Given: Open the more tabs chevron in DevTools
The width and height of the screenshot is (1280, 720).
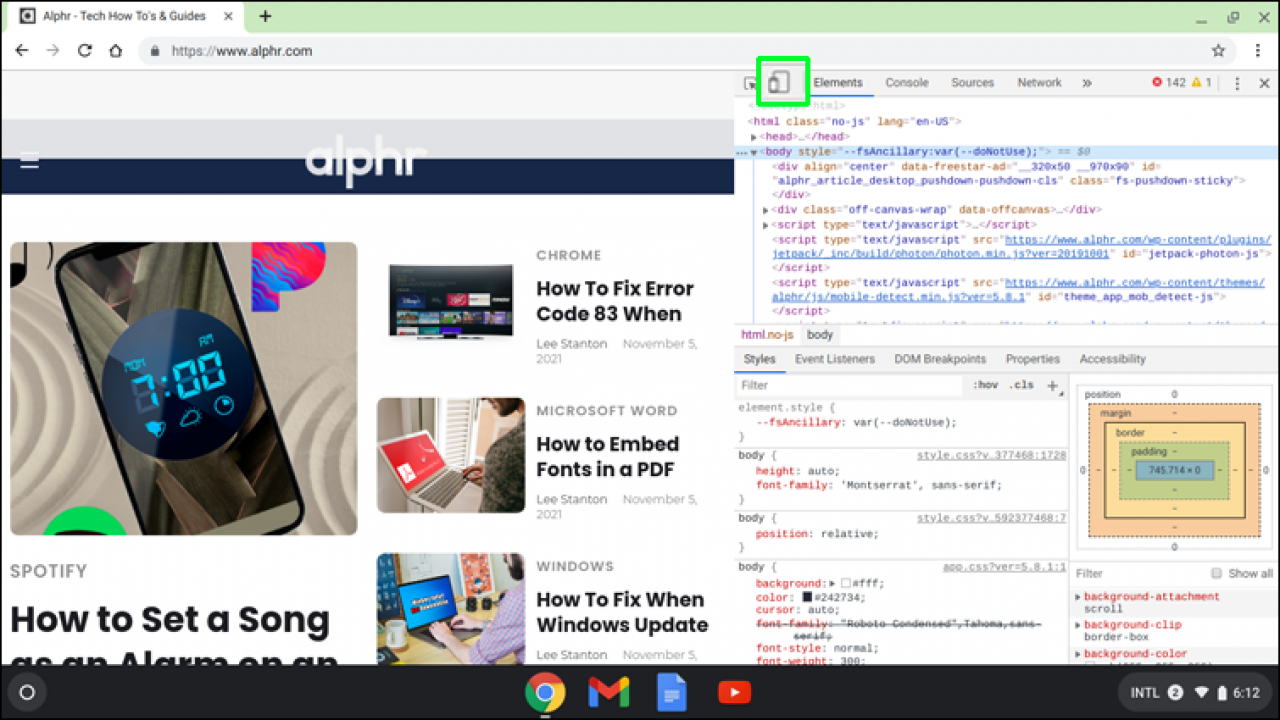Looking at the screenshot, I should [1087, 83].
